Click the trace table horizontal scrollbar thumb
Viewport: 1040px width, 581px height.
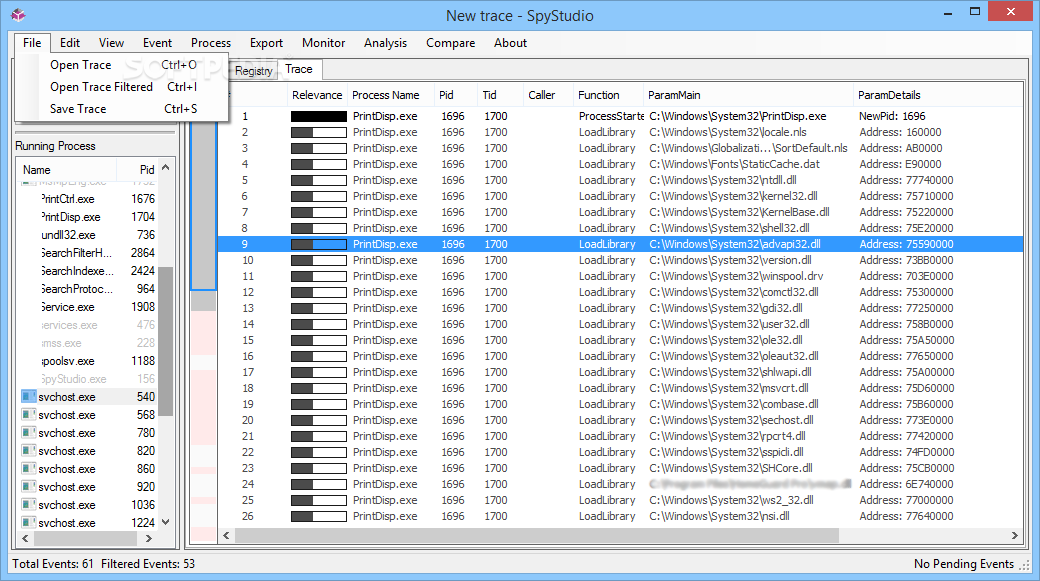[537, 535]
